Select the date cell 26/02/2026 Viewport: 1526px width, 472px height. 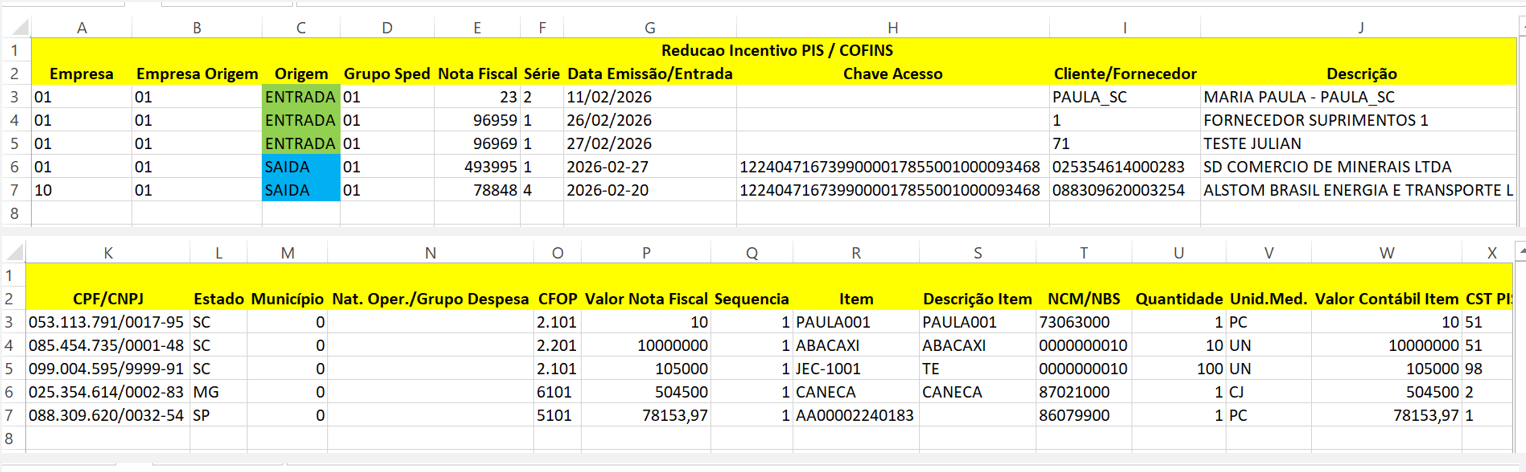pos(650,120)
